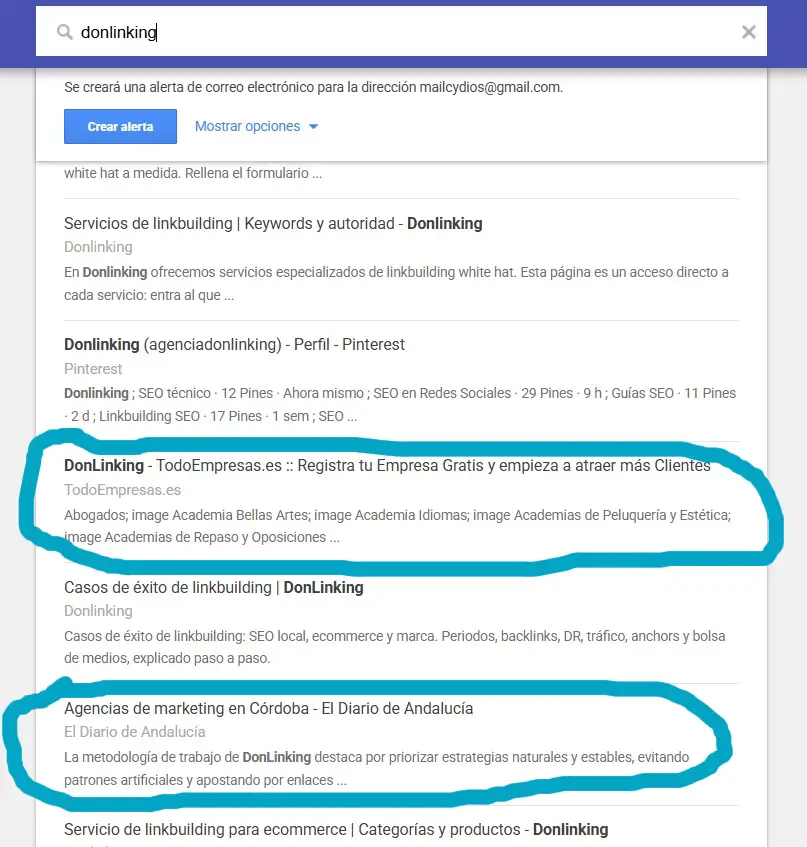Click the TodoEmpresas.es source label

pos(123,490)
